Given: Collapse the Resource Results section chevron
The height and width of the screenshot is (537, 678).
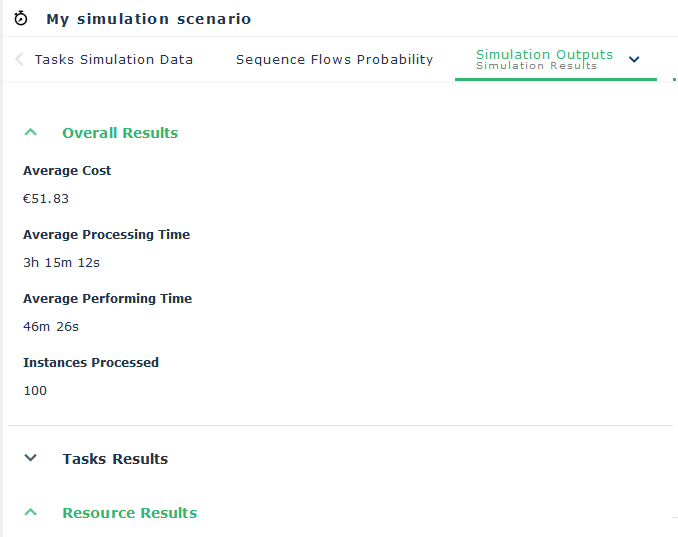Looking at the screenshot, I should pos(31,513).
